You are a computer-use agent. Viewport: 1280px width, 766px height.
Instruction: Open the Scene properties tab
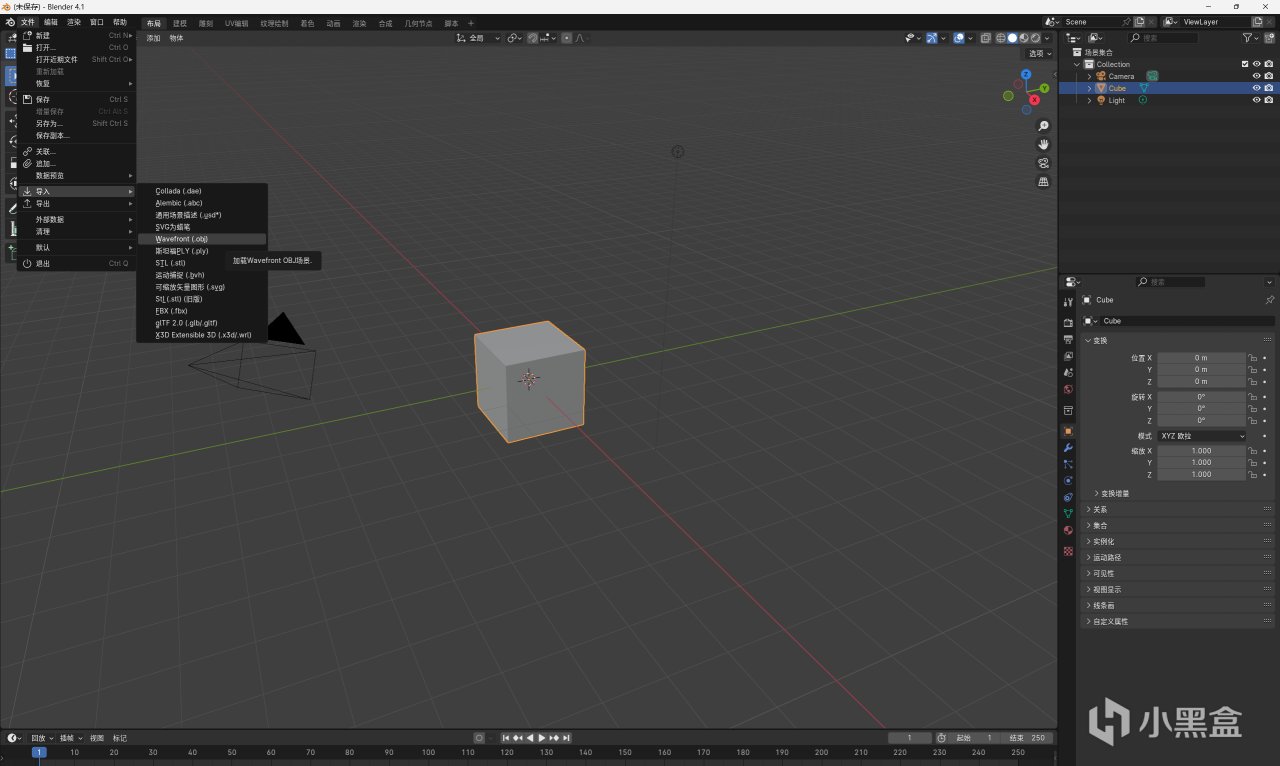1068,373
